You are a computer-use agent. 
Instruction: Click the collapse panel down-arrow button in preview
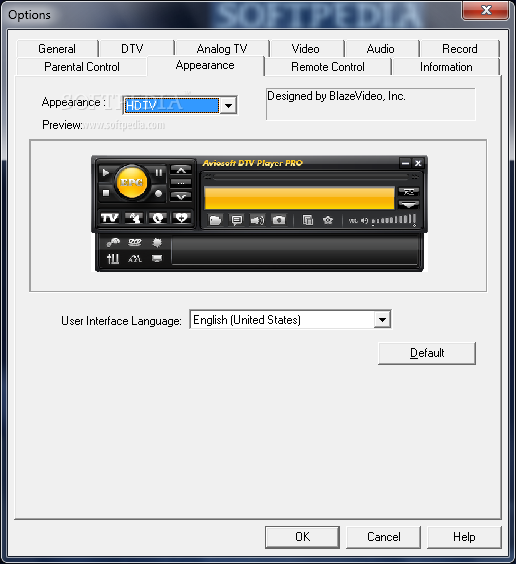(x=409, y=205)
